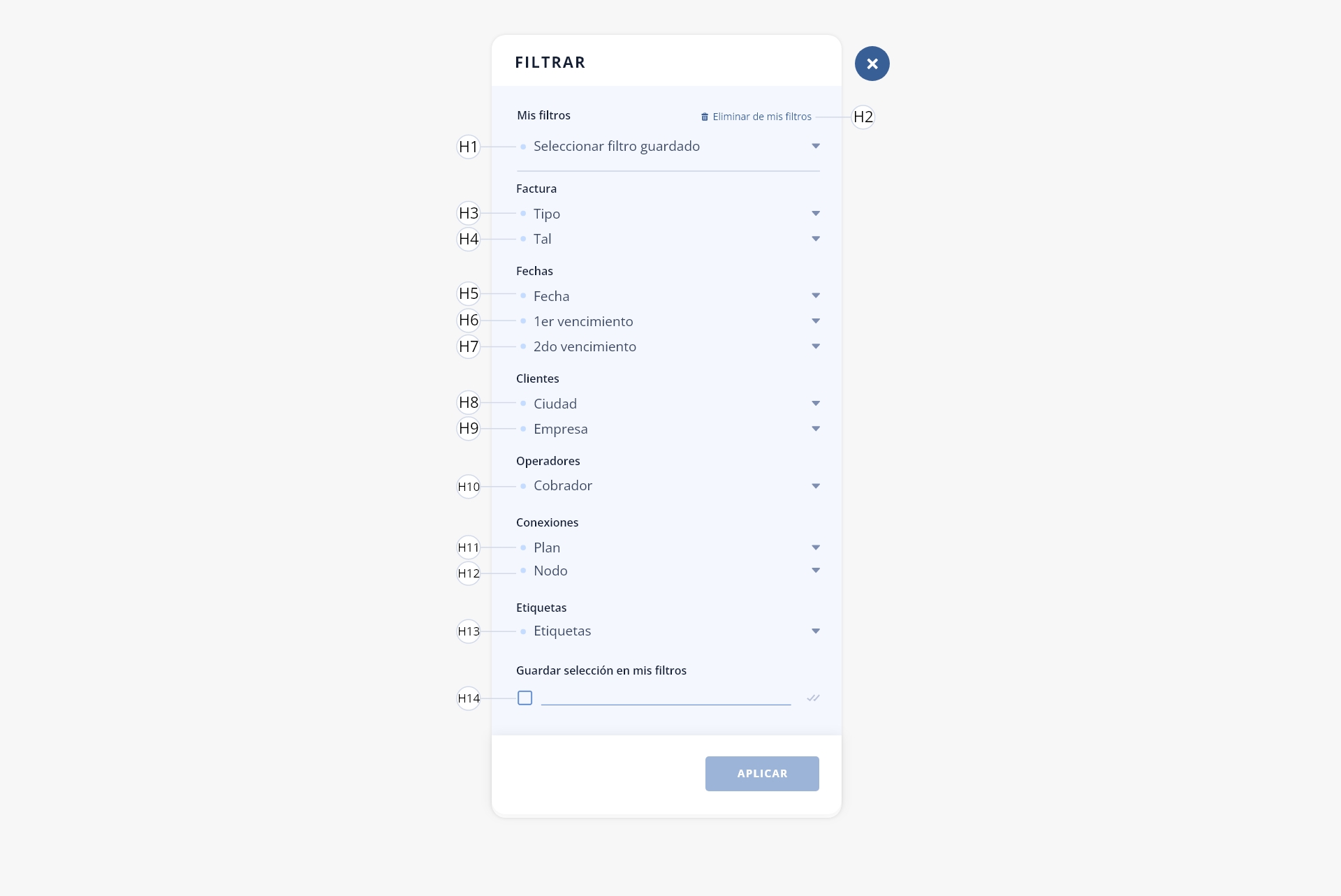Focus the filter name input field
This screenshot has width=1341, height=896.
coord(666,697)
